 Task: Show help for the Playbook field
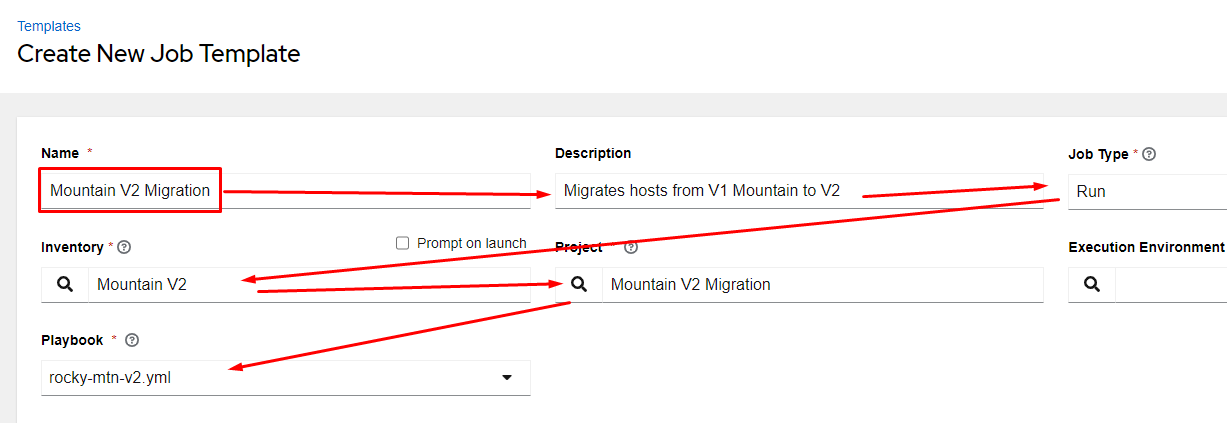[132, 340]
